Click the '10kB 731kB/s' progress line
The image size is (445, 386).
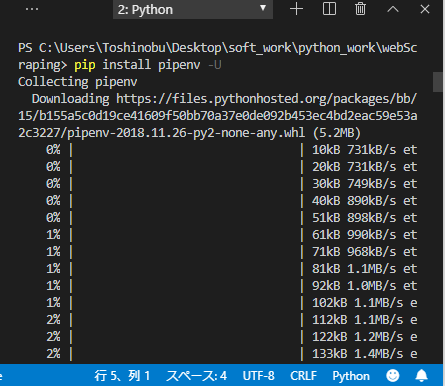pos(232,150)
